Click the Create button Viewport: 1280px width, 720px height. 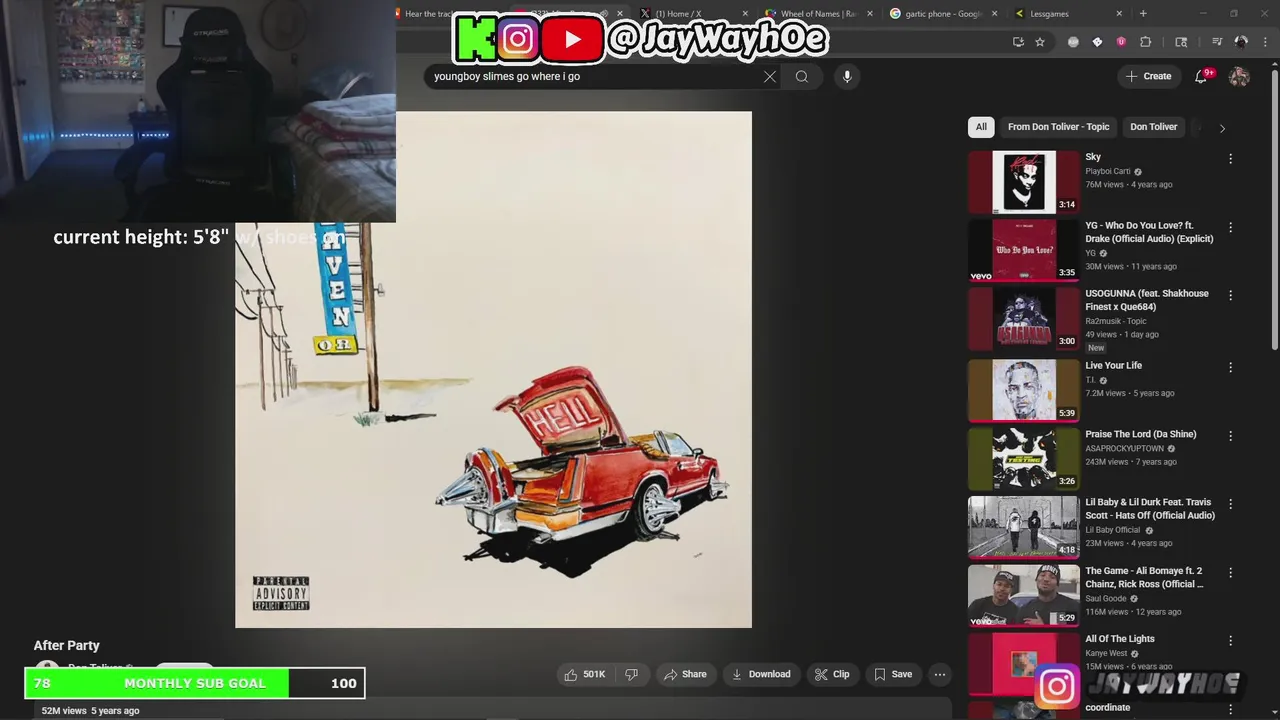coord(1148,76)
